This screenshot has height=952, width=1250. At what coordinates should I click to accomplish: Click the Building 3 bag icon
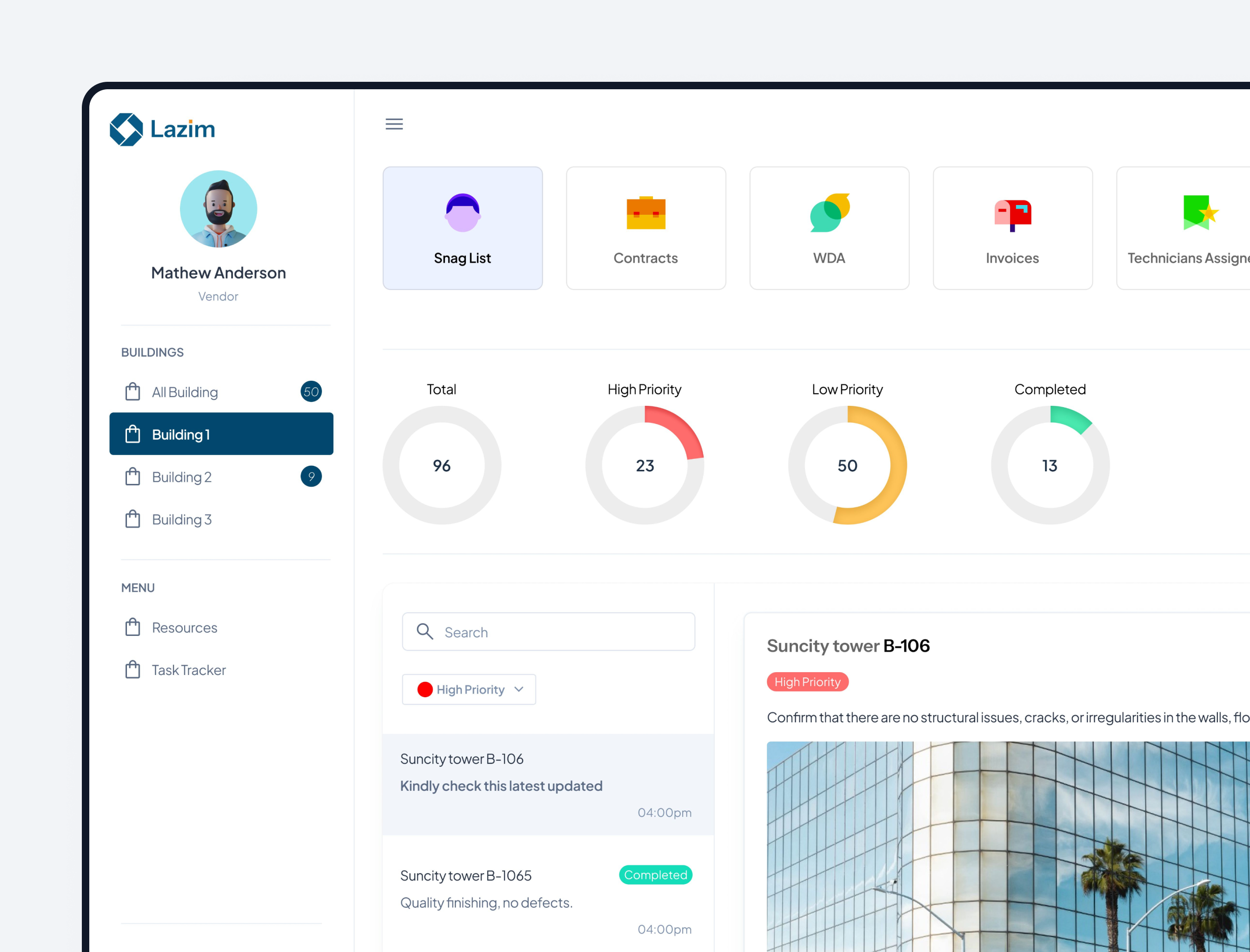pos(133,519)
